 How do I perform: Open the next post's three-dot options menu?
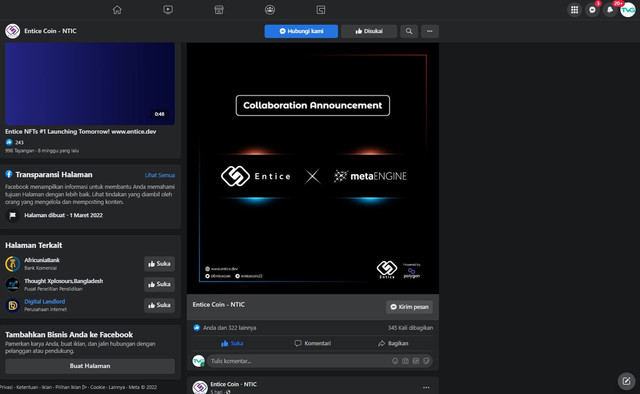(426, 387)
